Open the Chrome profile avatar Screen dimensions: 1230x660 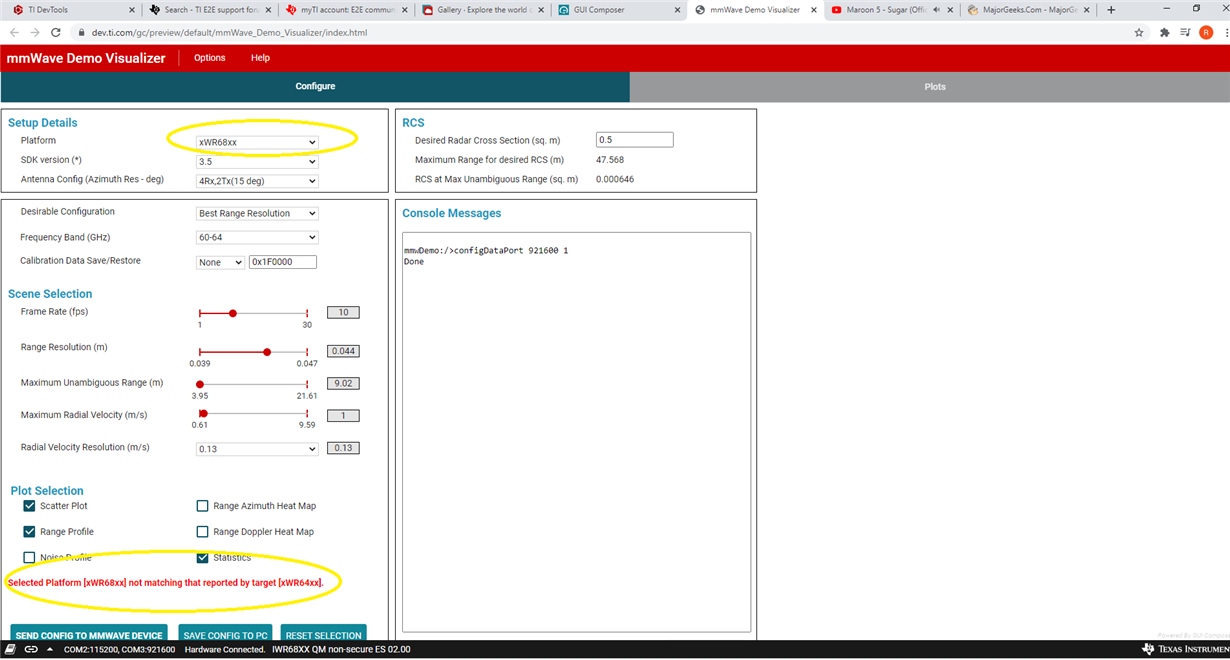[x=1206, y=33]
